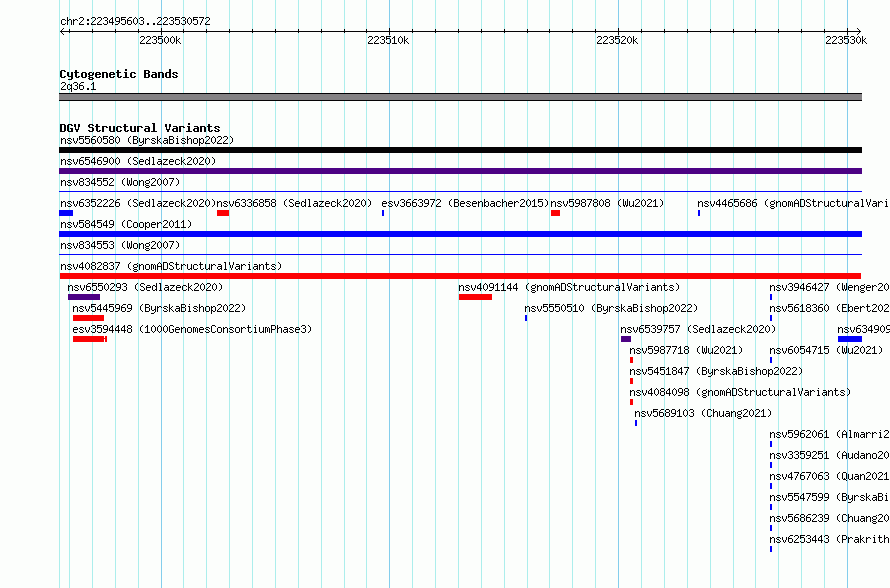Click red block under nsv6336858

pos(223,213)
